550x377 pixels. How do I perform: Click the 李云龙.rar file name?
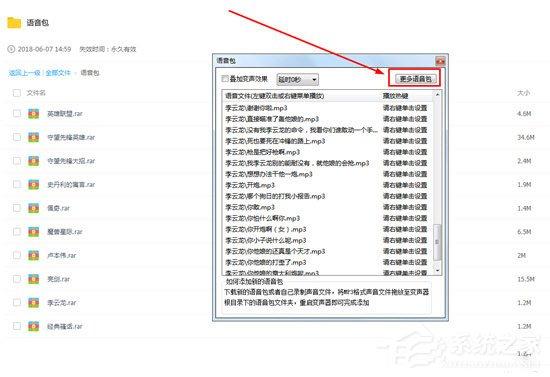62,303
